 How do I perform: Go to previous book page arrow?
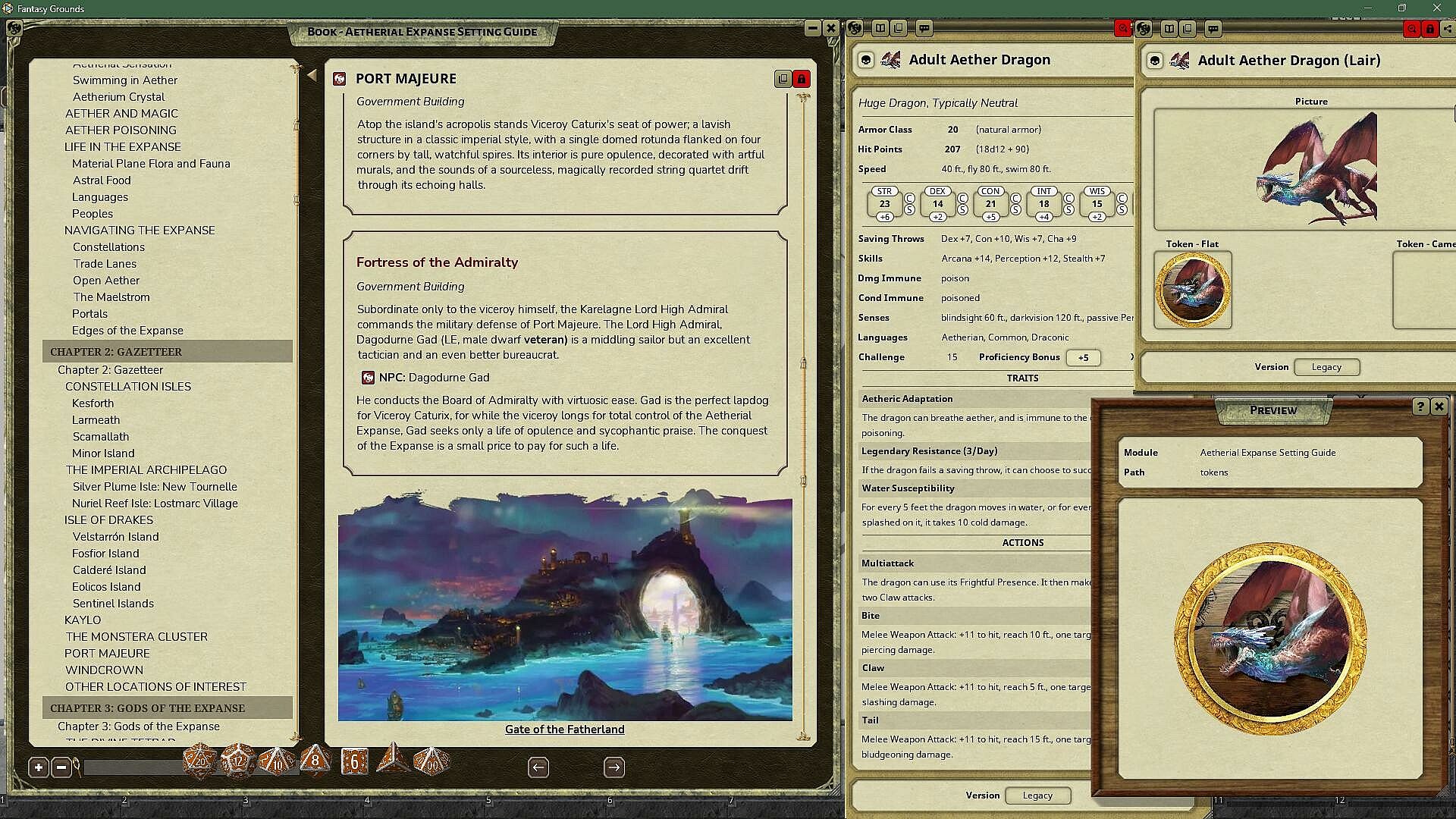coord(538,767)
